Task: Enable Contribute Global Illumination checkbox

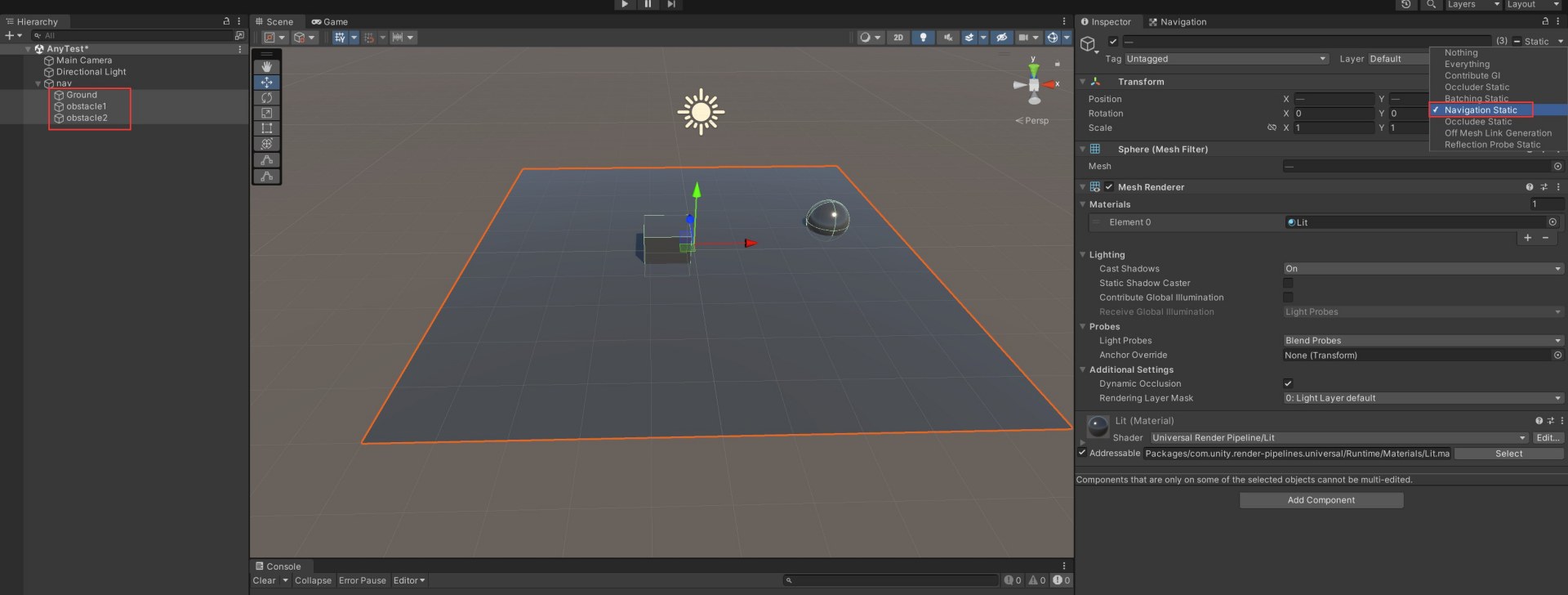Action: click(x=1288, y=297)
